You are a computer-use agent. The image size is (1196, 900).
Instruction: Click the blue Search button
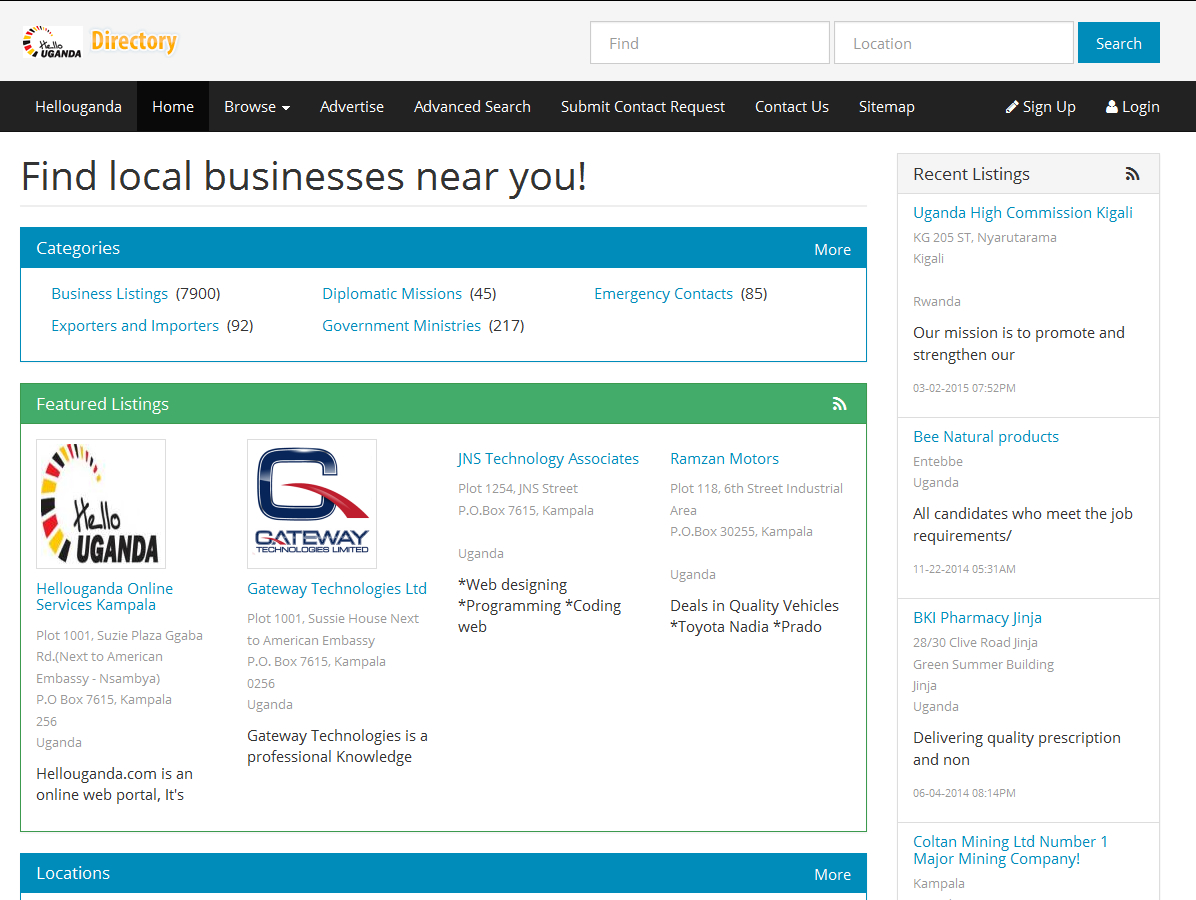pyautogui.click(x=1118, y=43)
